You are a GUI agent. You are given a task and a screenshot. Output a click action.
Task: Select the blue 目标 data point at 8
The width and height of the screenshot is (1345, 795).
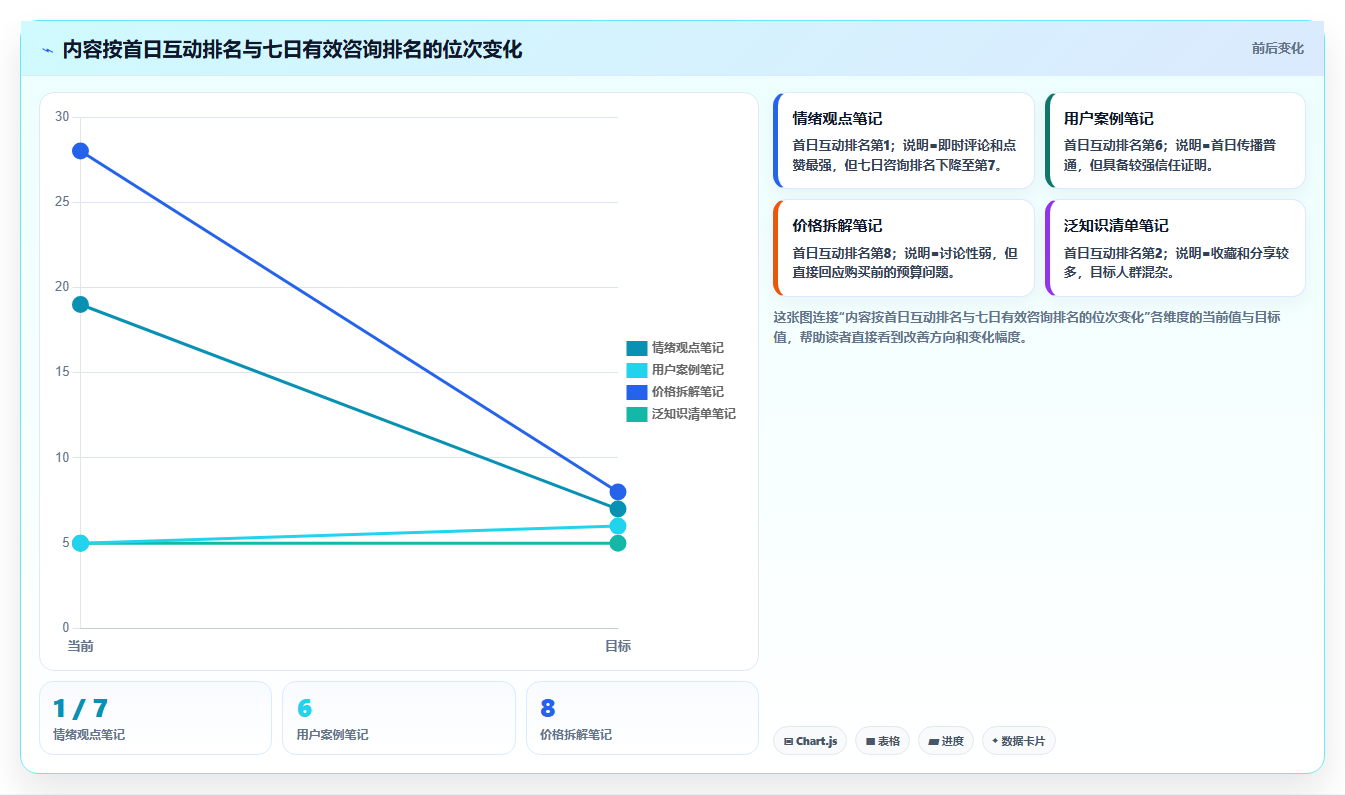pos(618,492)
